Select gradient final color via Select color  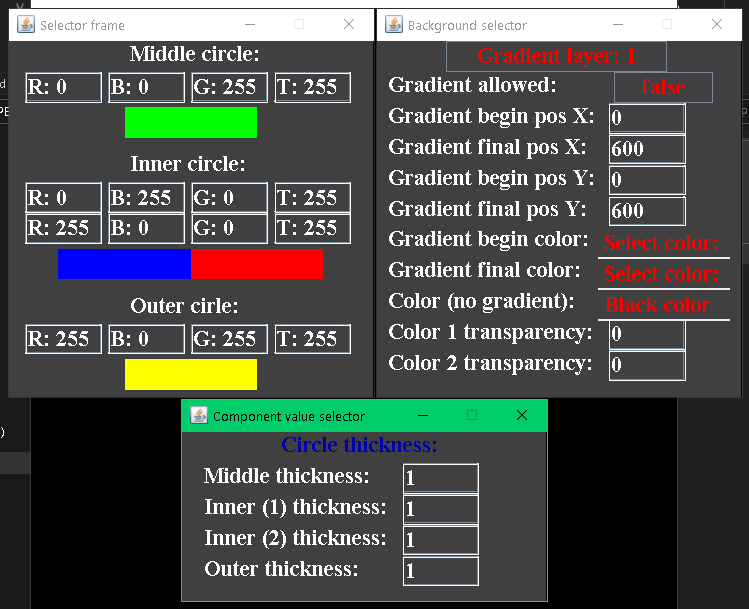pyautogui.click(x=663, y=274)
